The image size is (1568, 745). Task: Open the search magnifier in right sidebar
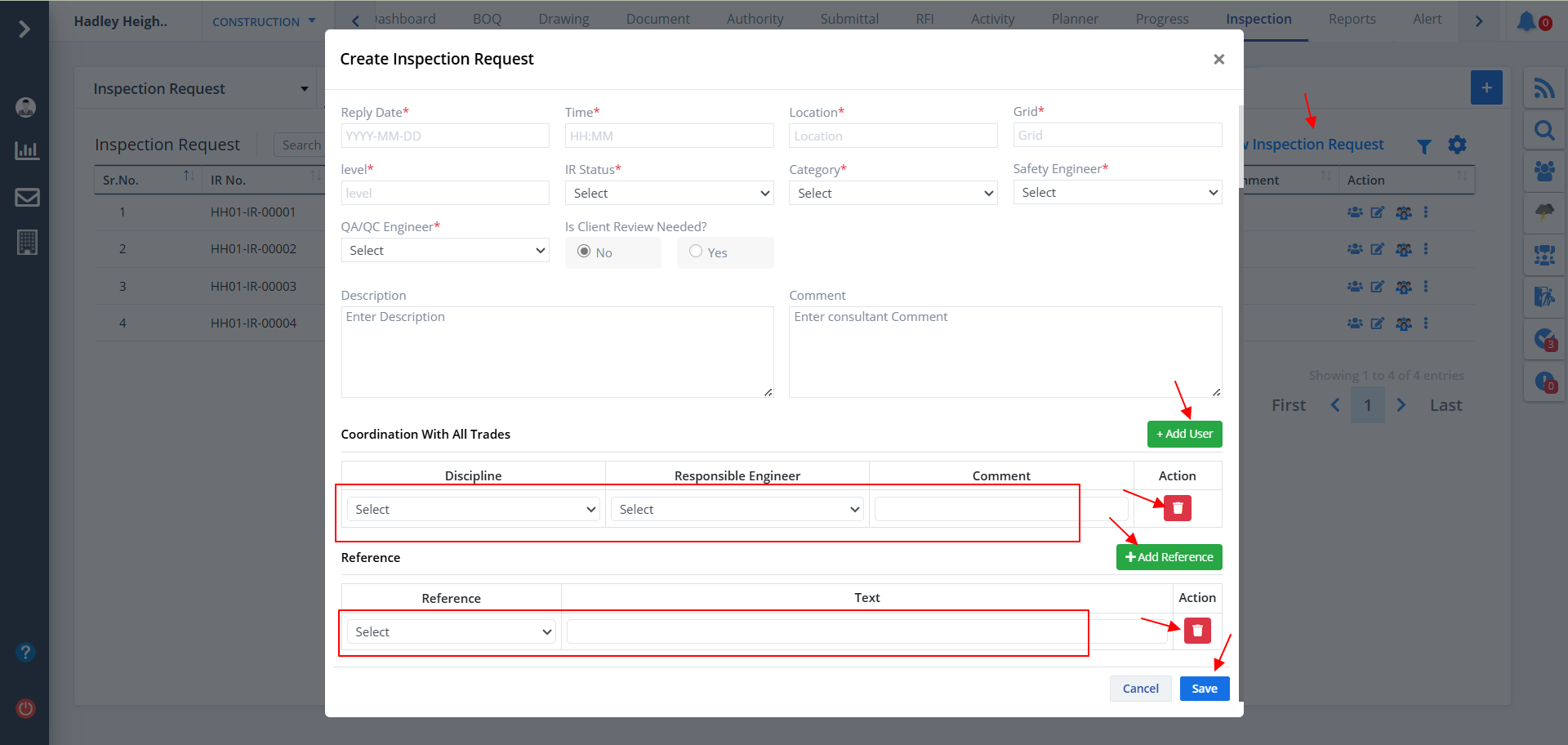click(1543, 131)
